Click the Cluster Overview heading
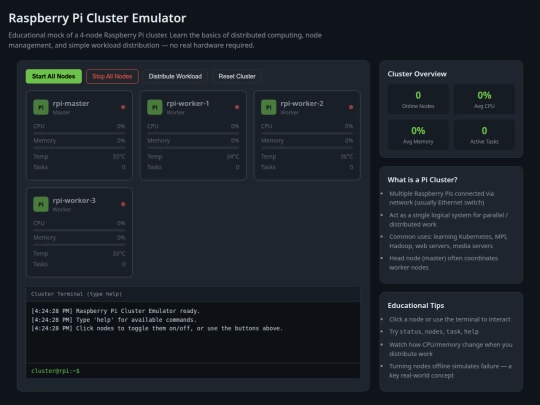 tap(417, 74)
